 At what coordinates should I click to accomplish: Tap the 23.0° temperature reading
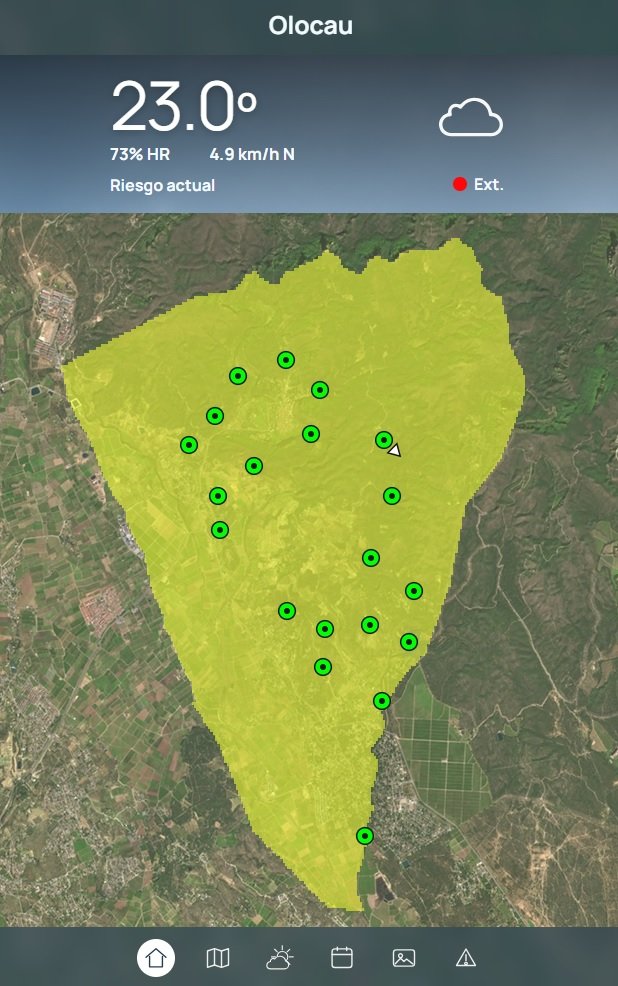tap(184, 106)
